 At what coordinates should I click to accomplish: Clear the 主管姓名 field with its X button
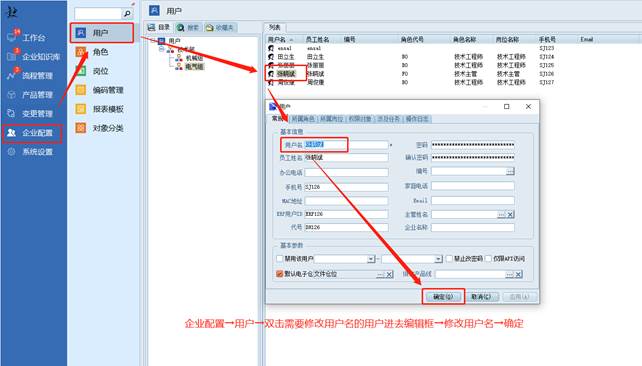pos(510,215)
